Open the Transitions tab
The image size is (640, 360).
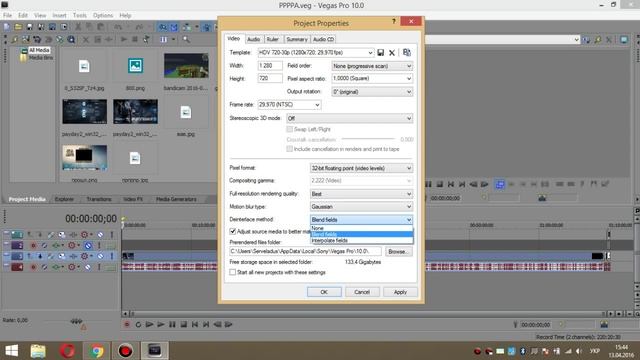99,199
